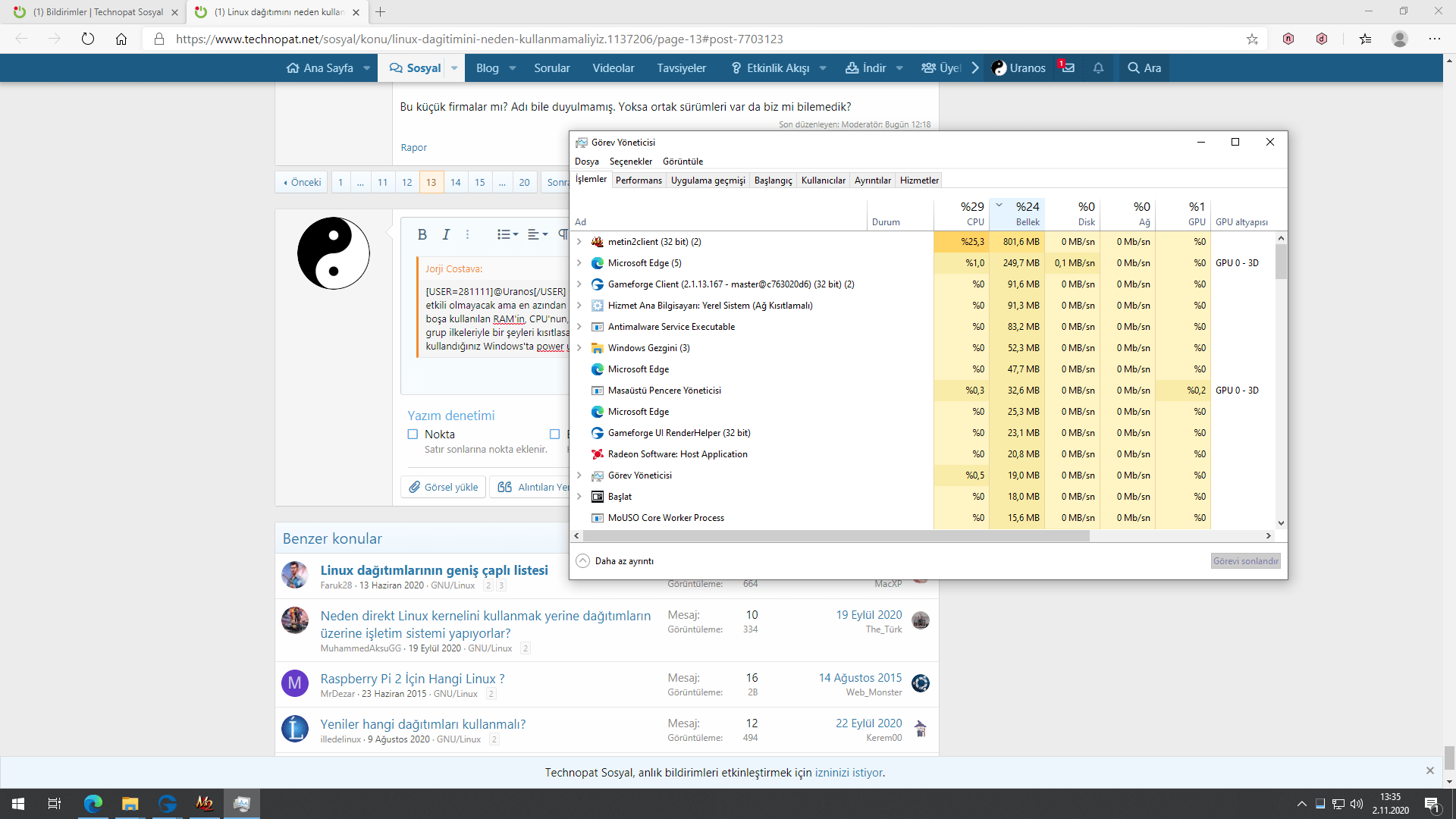Click the browser refresh icon
The image size is (1456, 819).
point(88,39)
